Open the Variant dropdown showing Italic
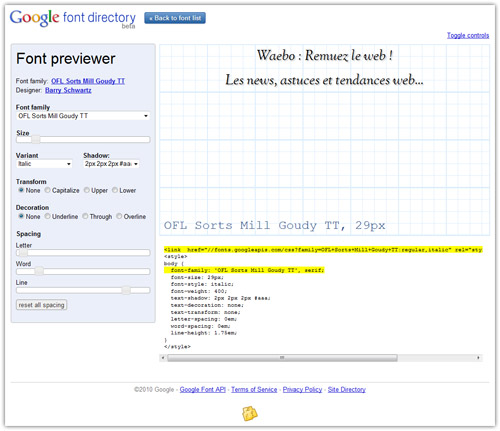 click(44, 164)
